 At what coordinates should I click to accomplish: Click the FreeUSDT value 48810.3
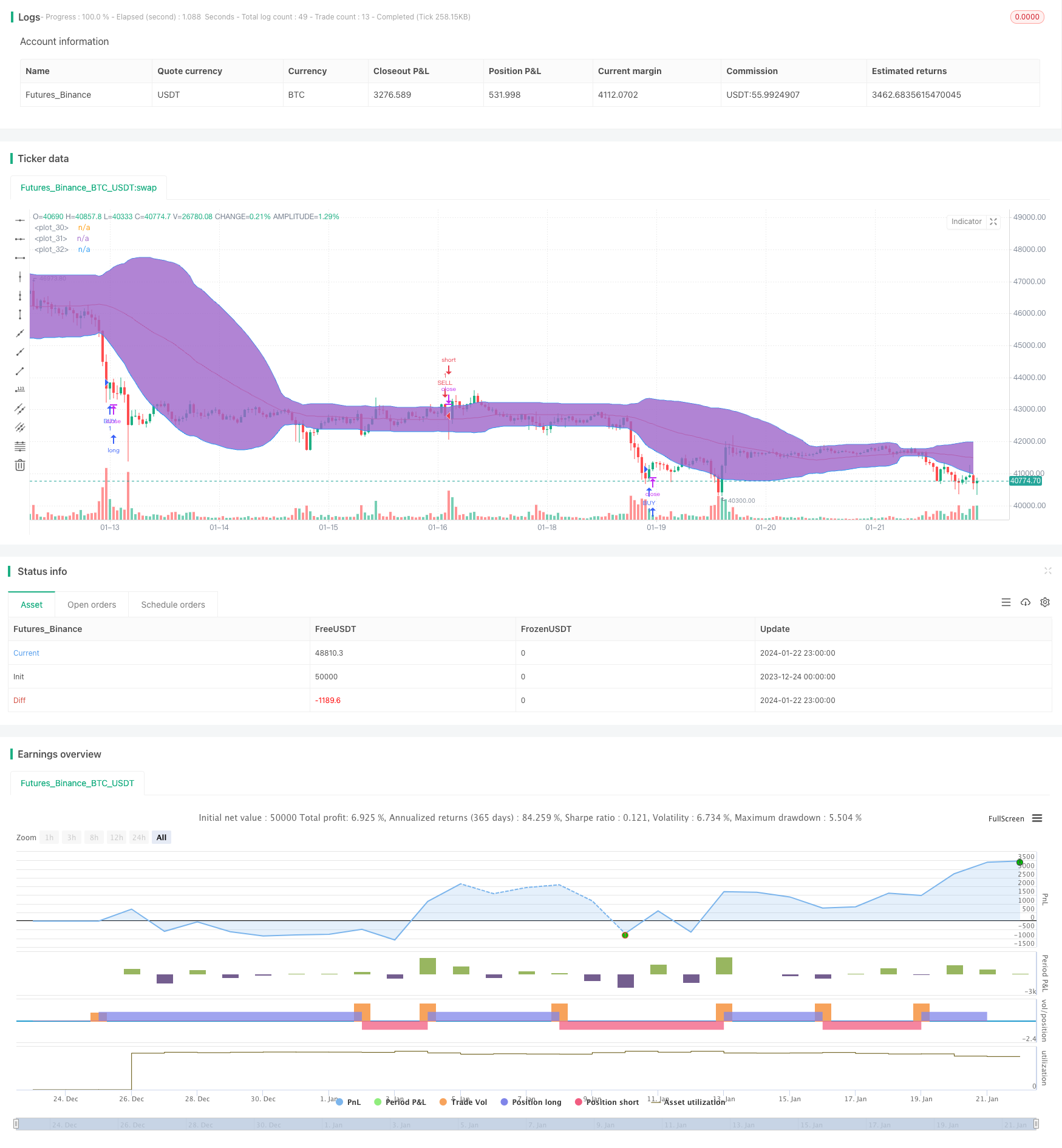(329, 653)
